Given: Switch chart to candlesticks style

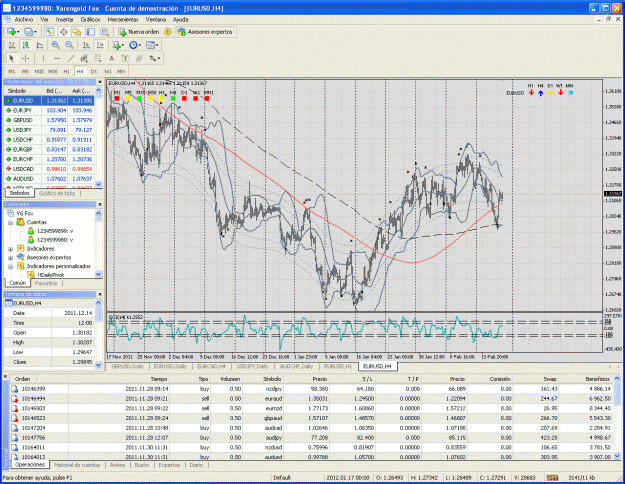Looking at the screenshot, I should point(26,45).
